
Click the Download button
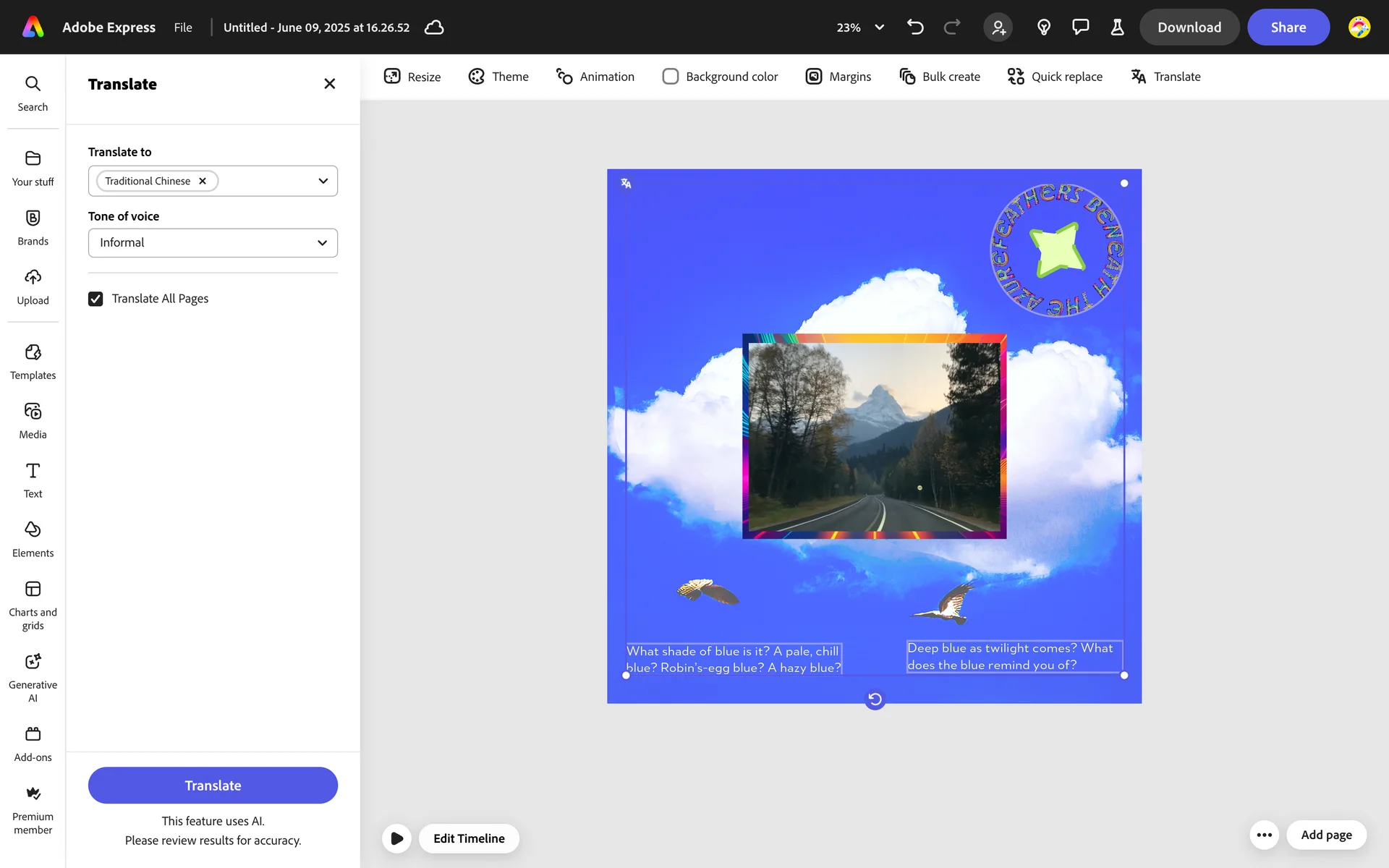(x=1189, y=27)
